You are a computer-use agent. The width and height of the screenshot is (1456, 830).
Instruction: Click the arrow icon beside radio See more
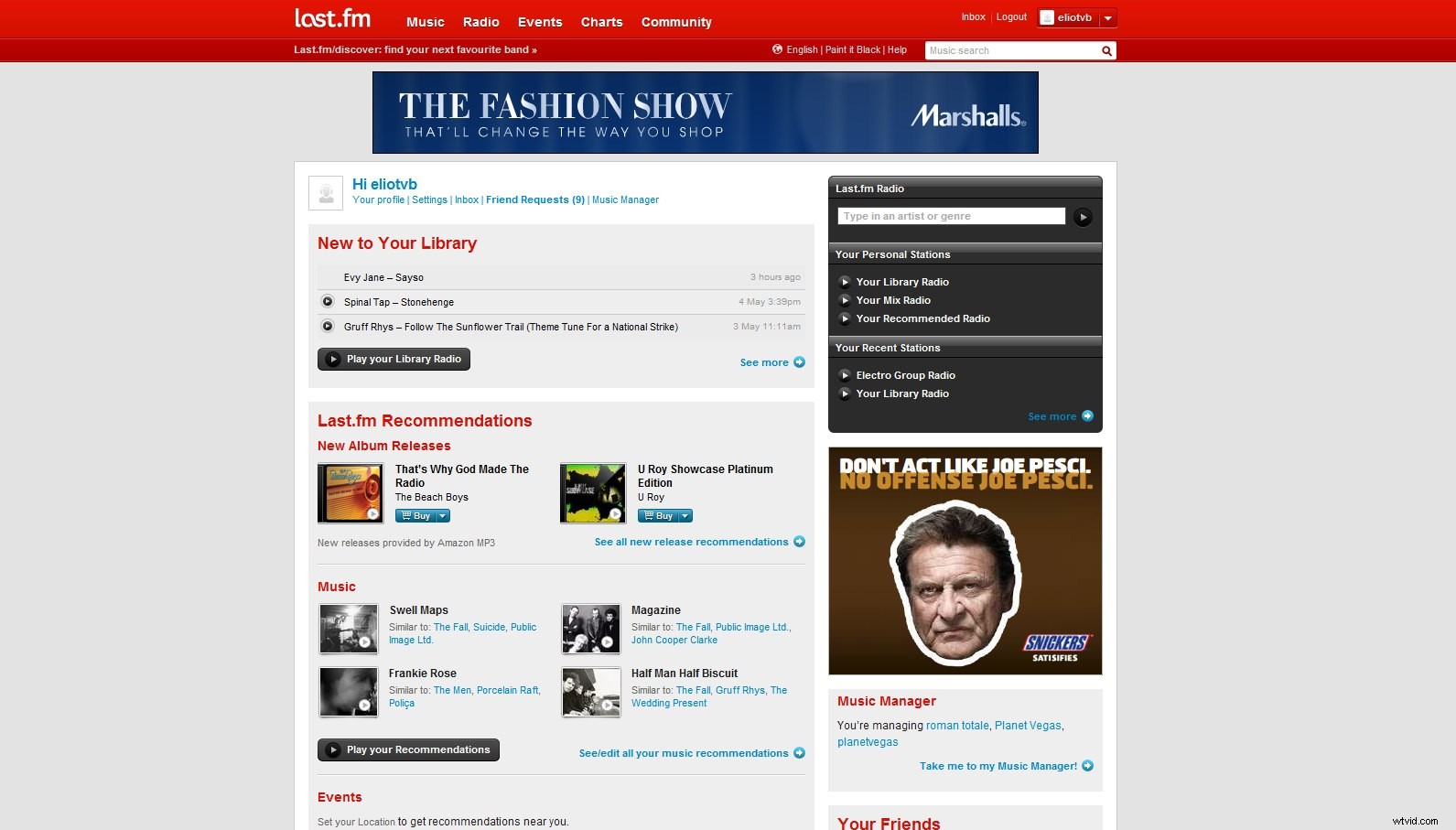[1087, 415]
